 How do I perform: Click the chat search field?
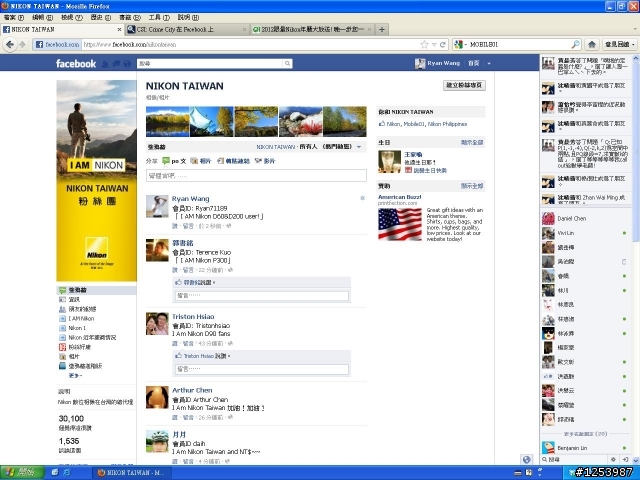(578, 459)
